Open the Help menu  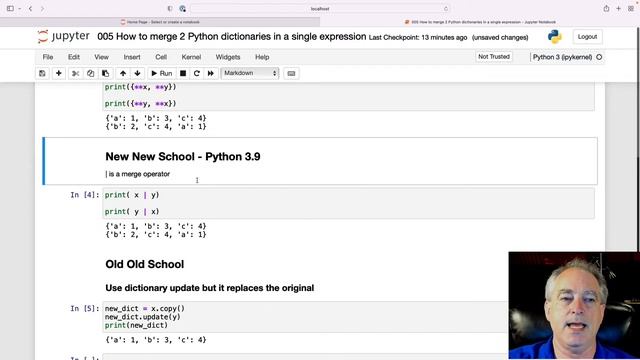262,57
